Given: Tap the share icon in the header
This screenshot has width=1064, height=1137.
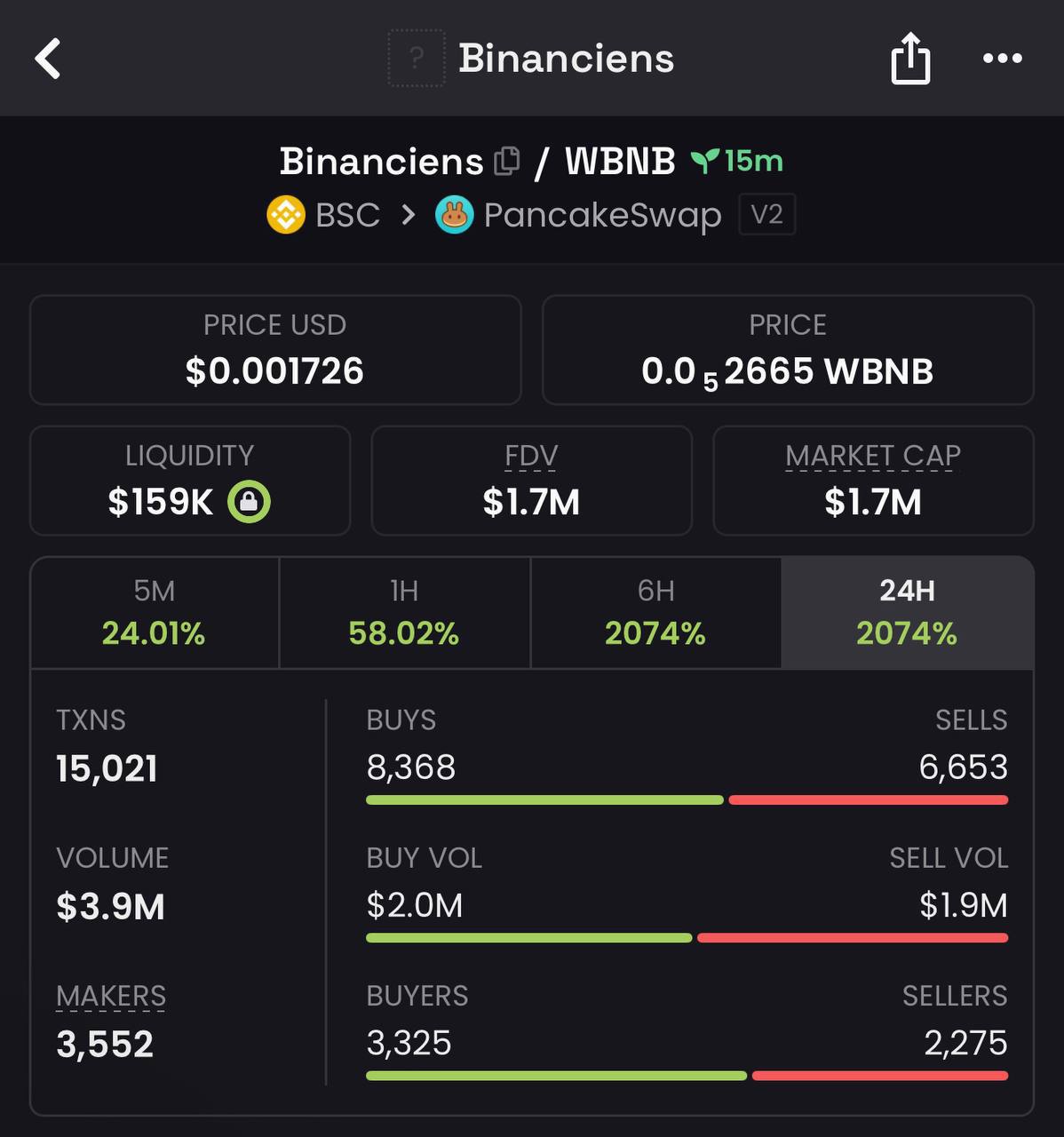Looking at the screenshot, I should point(910,59).
